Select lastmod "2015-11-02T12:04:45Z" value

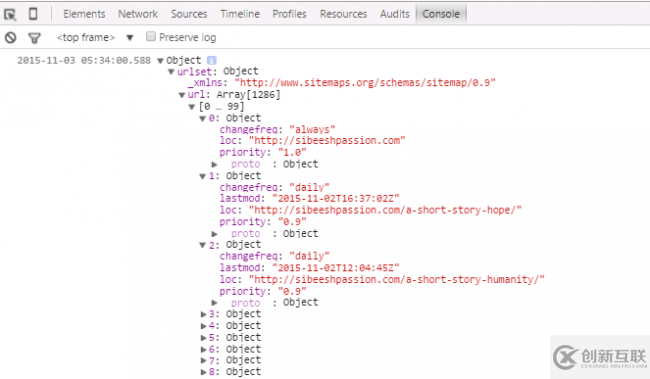tap(336, 268)
